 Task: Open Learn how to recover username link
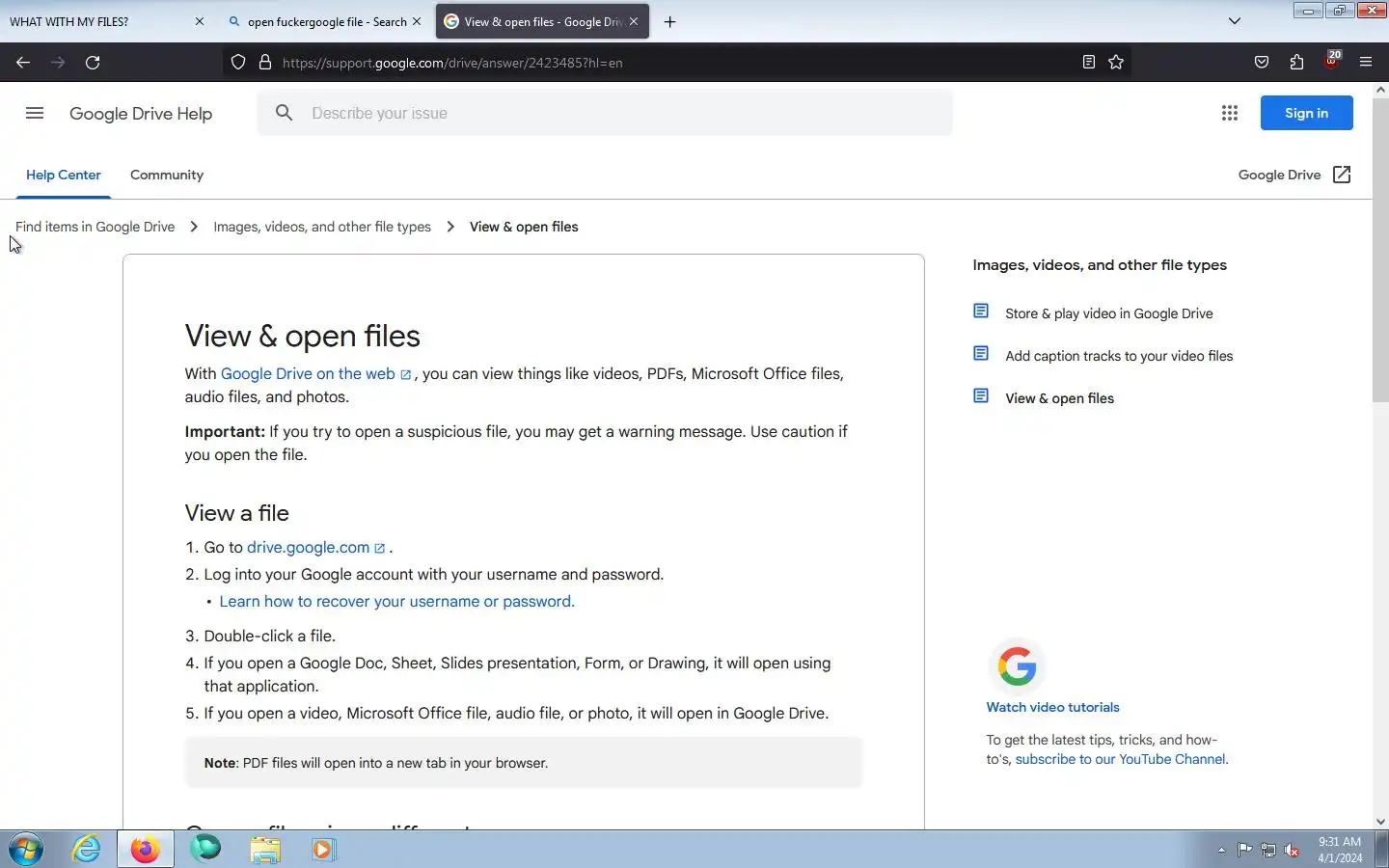[397, 602]
